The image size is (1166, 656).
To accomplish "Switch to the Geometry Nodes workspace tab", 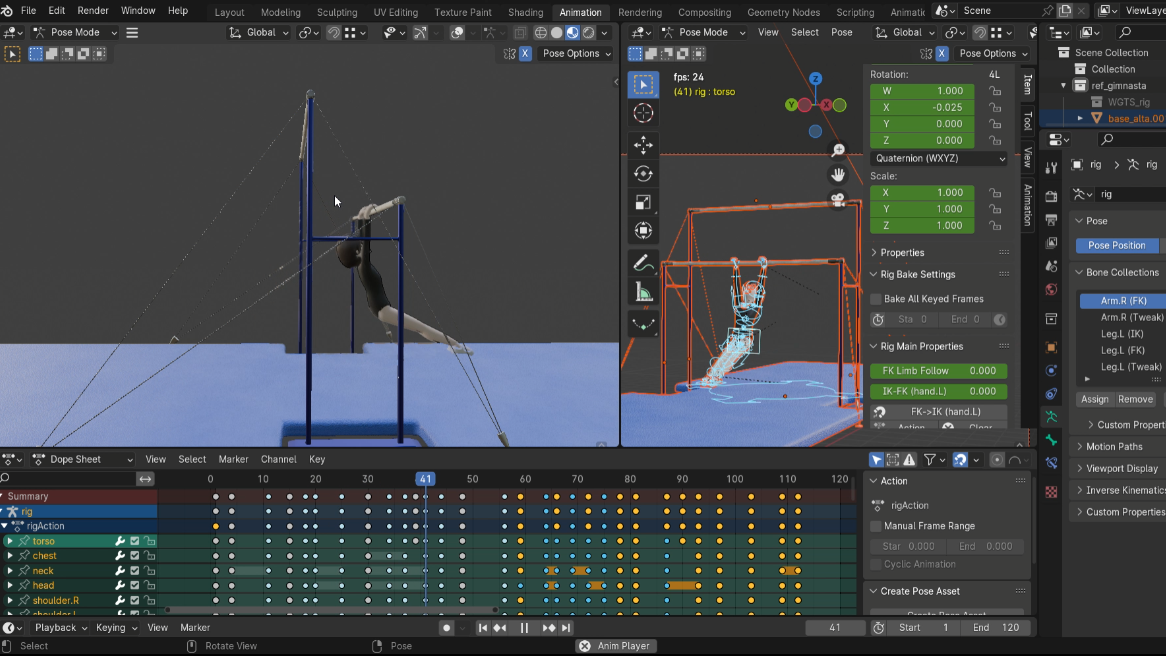I will (x=783, y=12).
